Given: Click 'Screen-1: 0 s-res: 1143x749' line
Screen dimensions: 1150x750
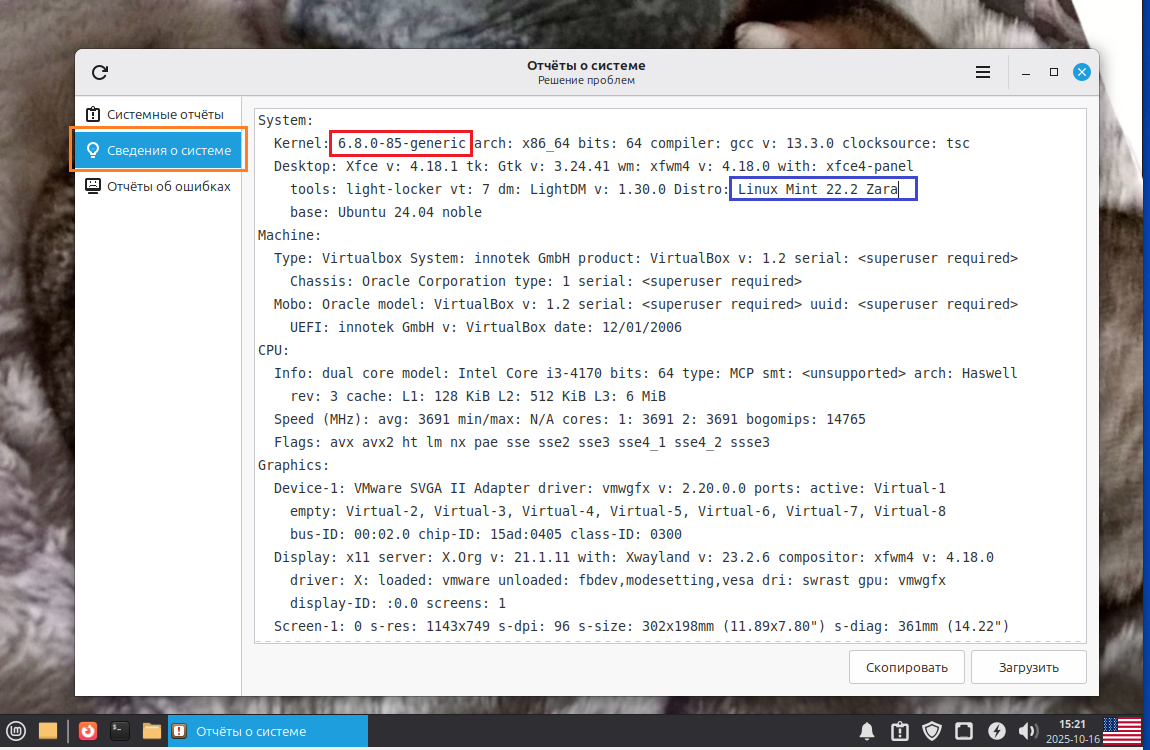Looking at the screenshot, I should [x=642, y=626].
